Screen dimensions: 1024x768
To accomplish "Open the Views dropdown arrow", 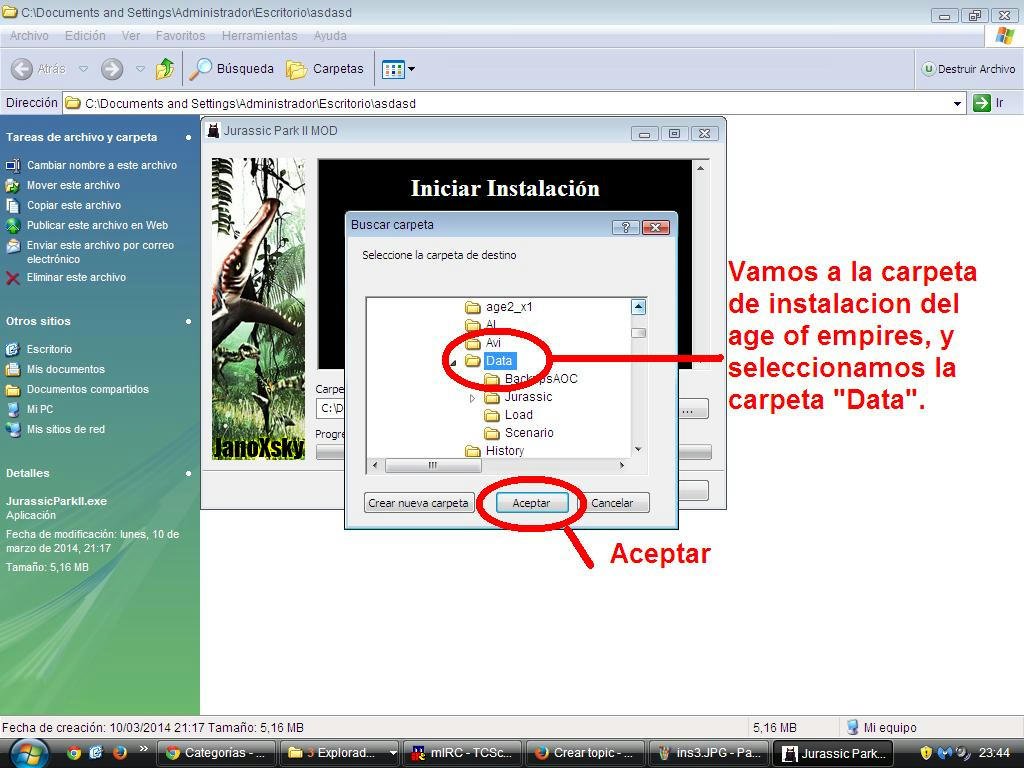I will tap(411, 69).
